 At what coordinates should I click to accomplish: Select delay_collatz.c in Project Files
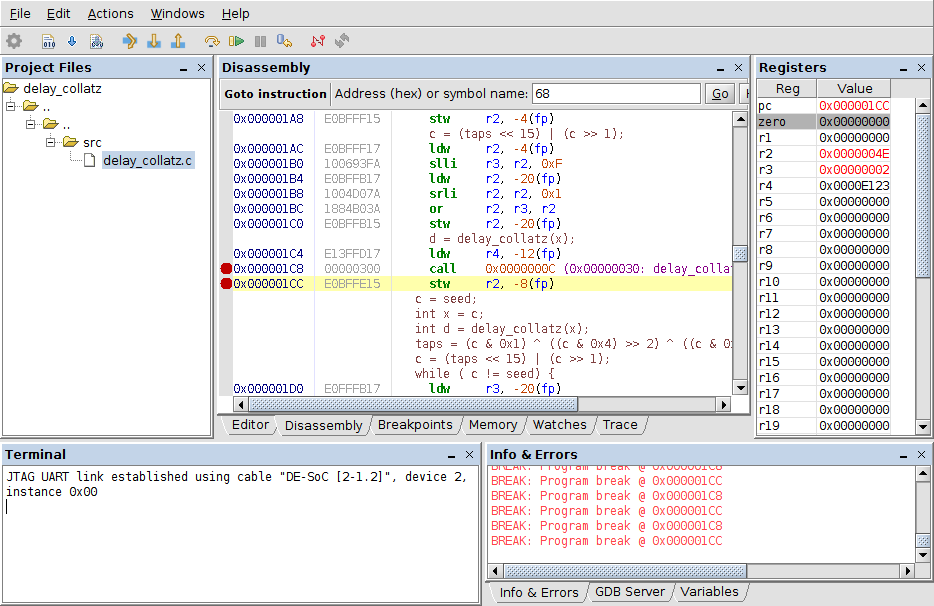pos(148,160)
